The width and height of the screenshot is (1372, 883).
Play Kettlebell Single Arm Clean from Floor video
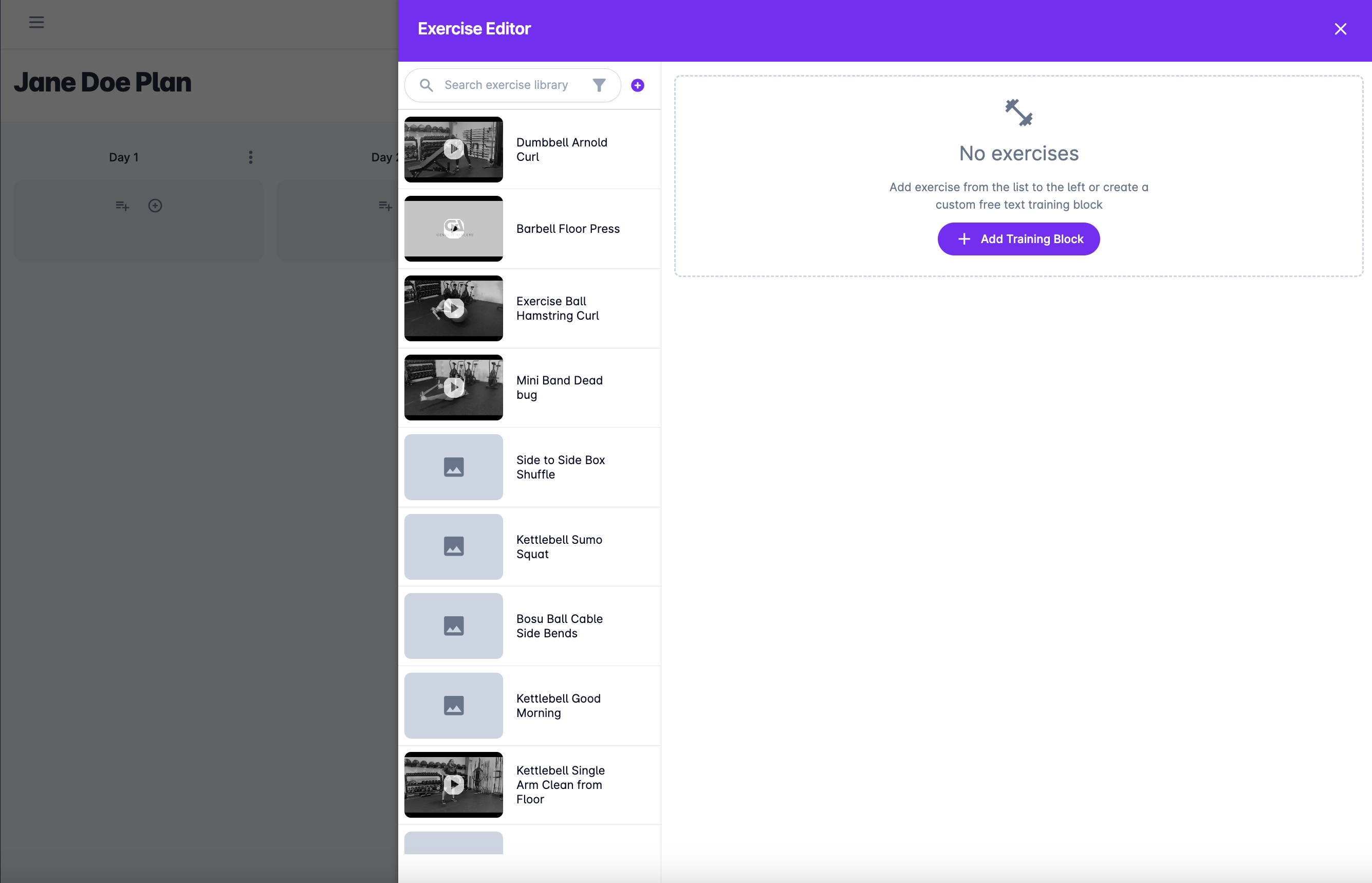click(x=453, y=784)
